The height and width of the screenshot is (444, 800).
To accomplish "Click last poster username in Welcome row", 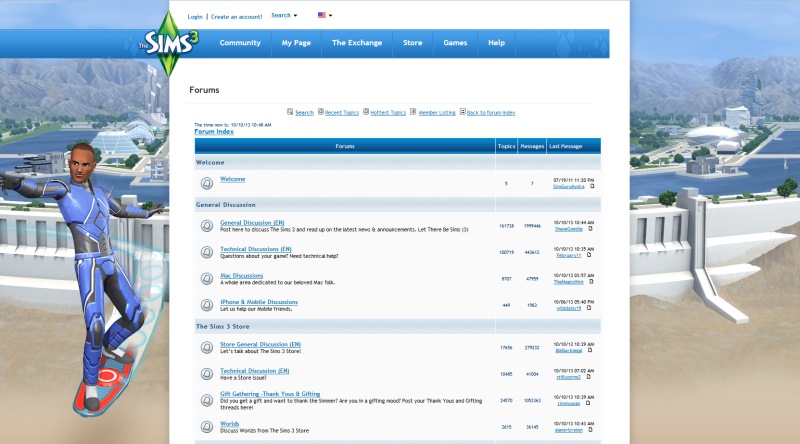I will point(568,187).
